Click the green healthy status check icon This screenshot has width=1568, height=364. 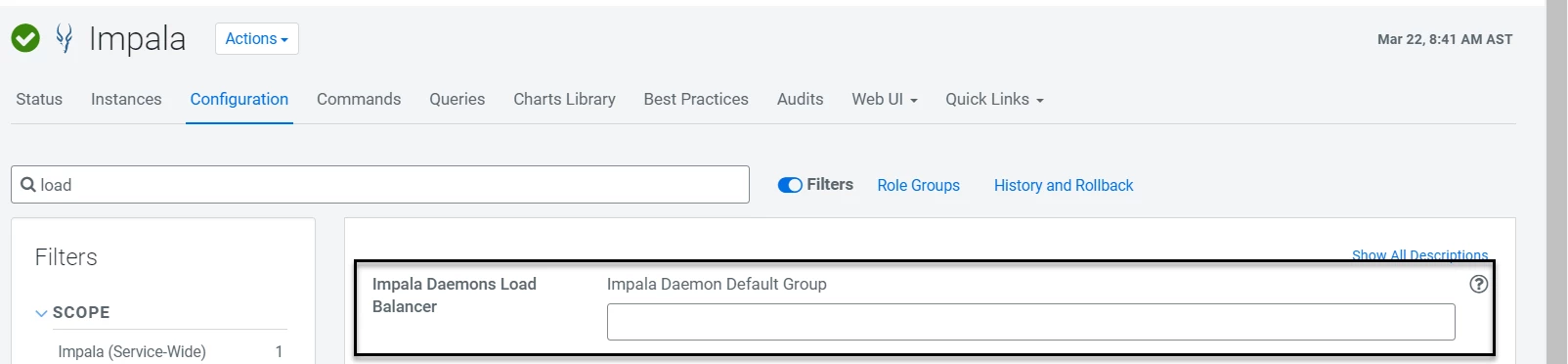tap(25, 38)
